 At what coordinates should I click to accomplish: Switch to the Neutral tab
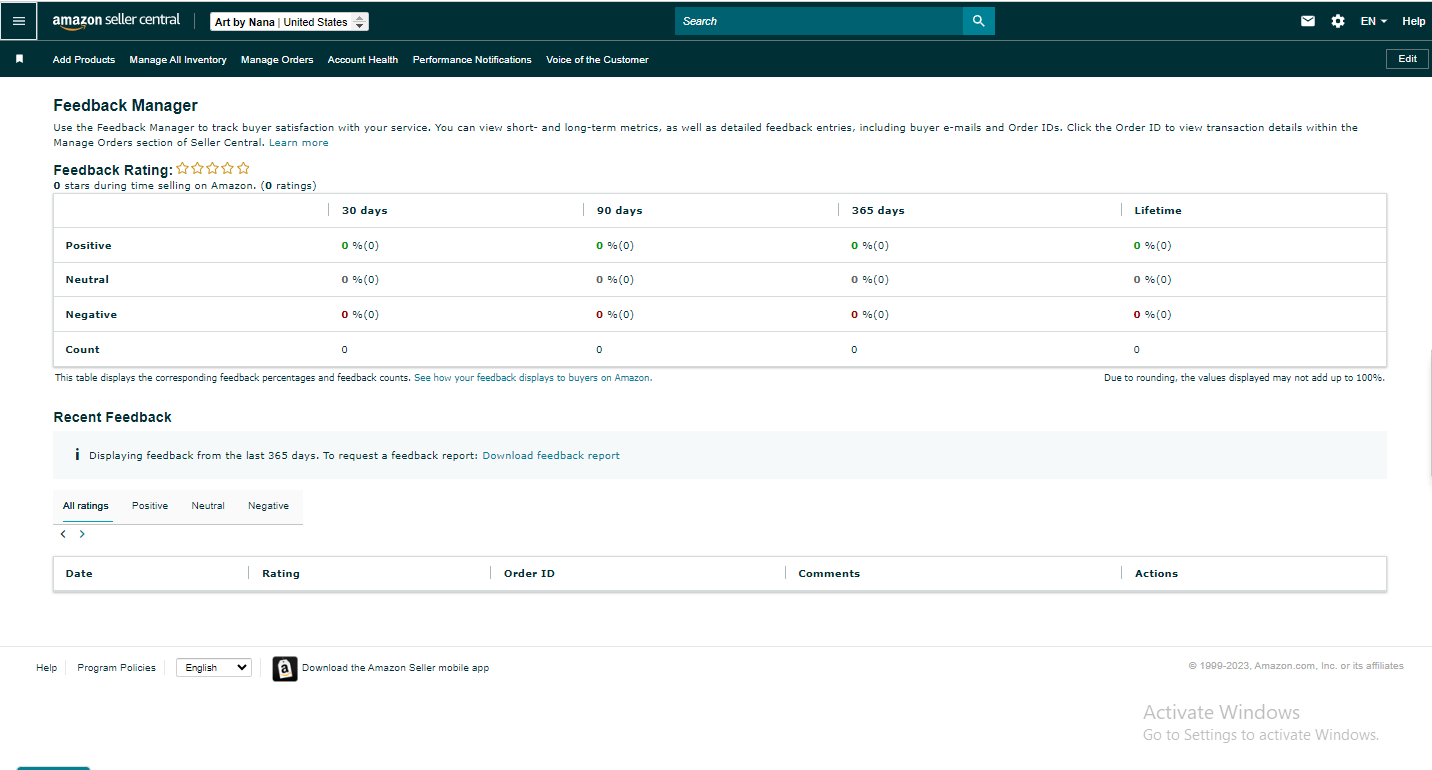(208, 506)
